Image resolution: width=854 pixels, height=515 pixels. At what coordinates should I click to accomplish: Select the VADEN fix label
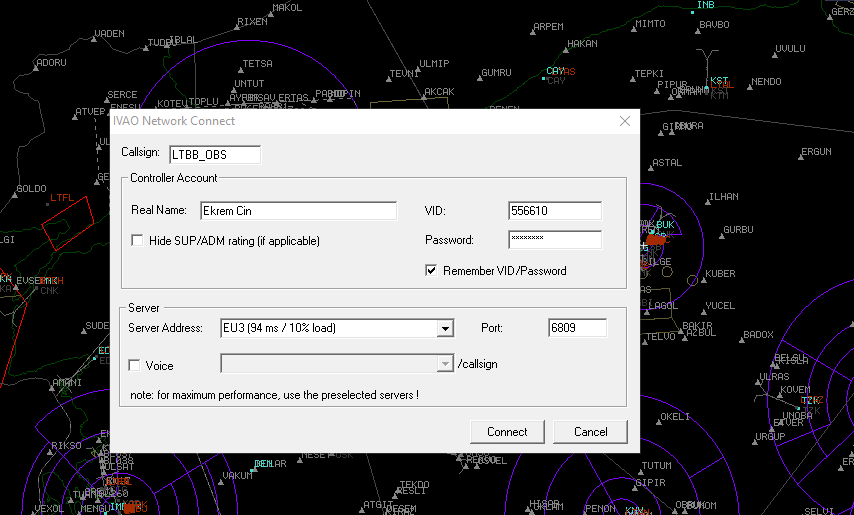pyautogui.click(x=109, y=34)
